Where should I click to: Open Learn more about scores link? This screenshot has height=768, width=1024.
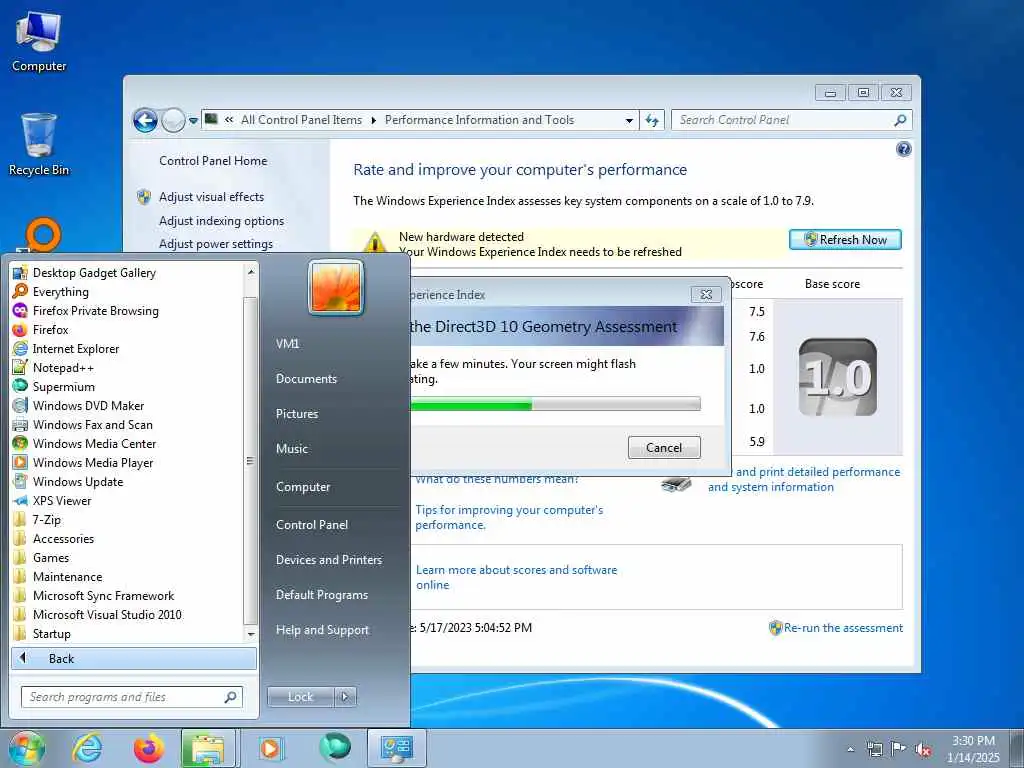click(x=517, y=577)
